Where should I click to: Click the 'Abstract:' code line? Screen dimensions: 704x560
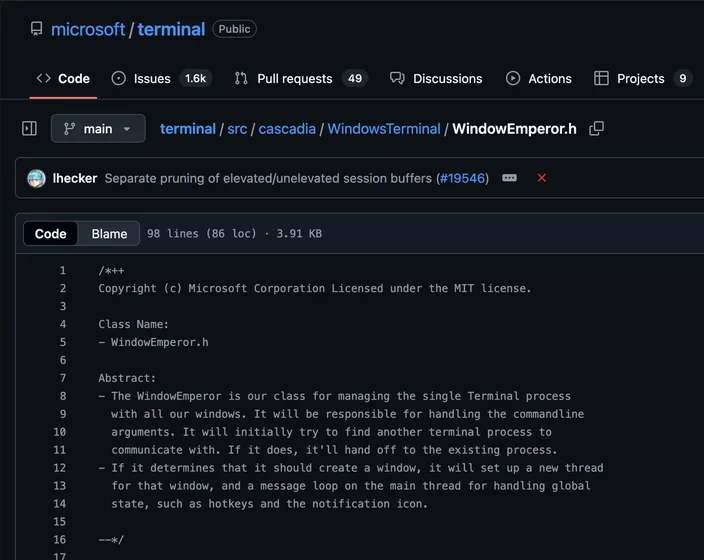coord(127,378)
